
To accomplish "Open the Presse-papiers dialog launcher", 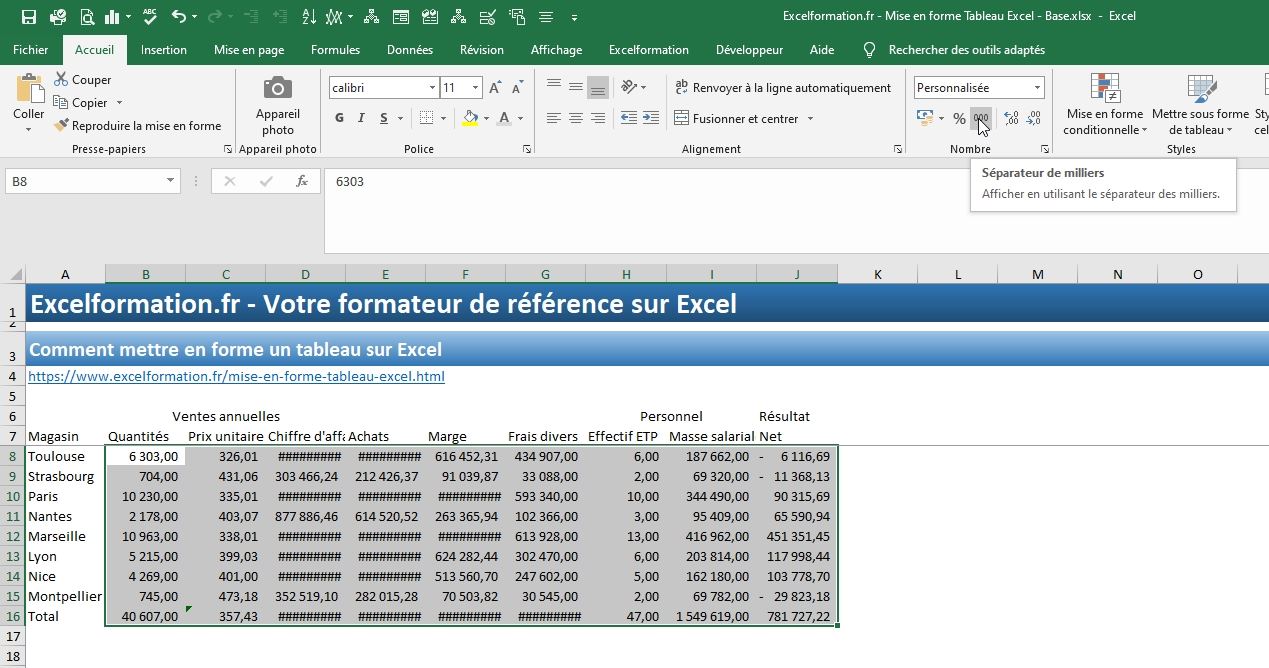I will click(x=227, y=149).
